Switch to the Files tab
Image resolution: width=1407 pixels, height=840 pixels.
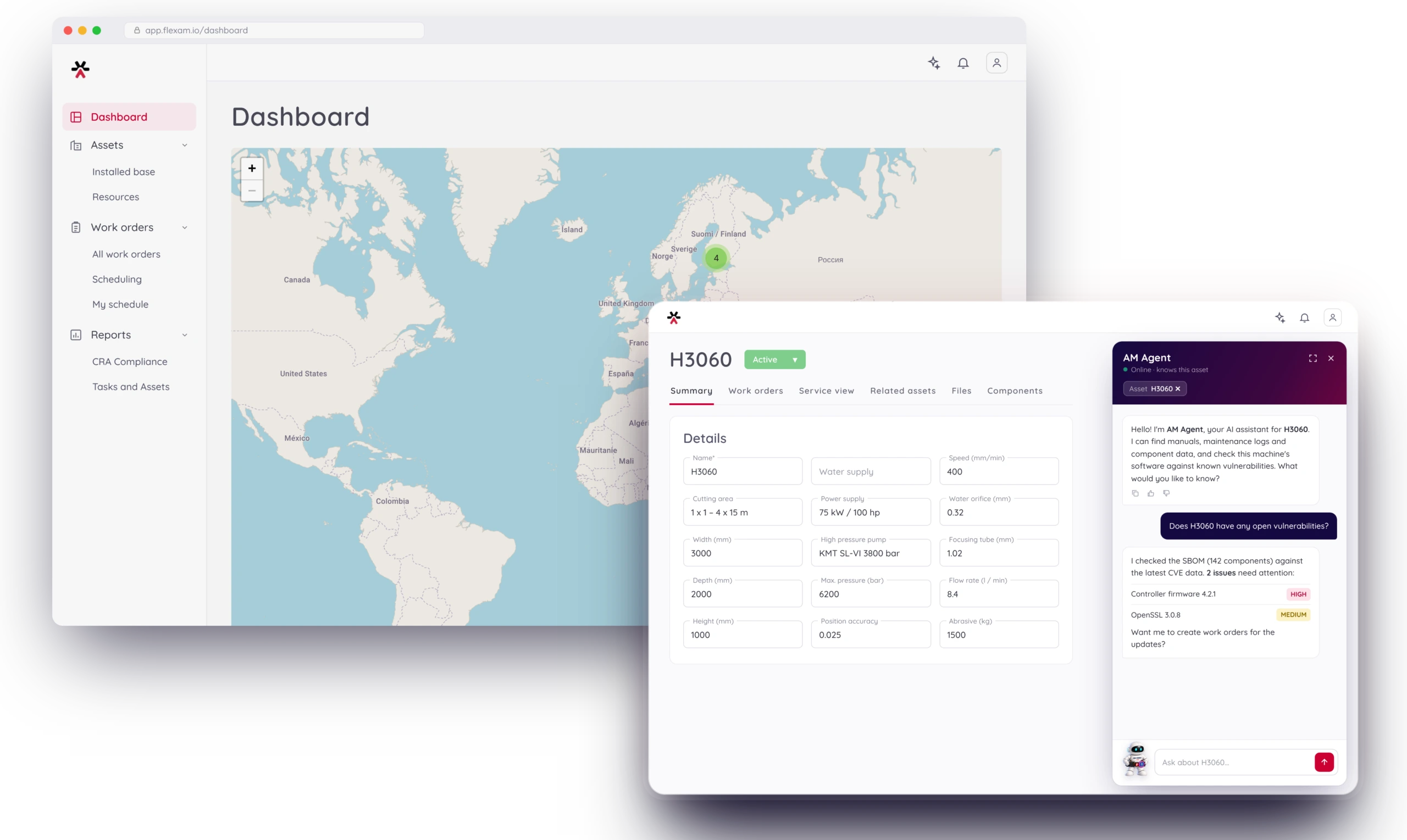[961, 391]
